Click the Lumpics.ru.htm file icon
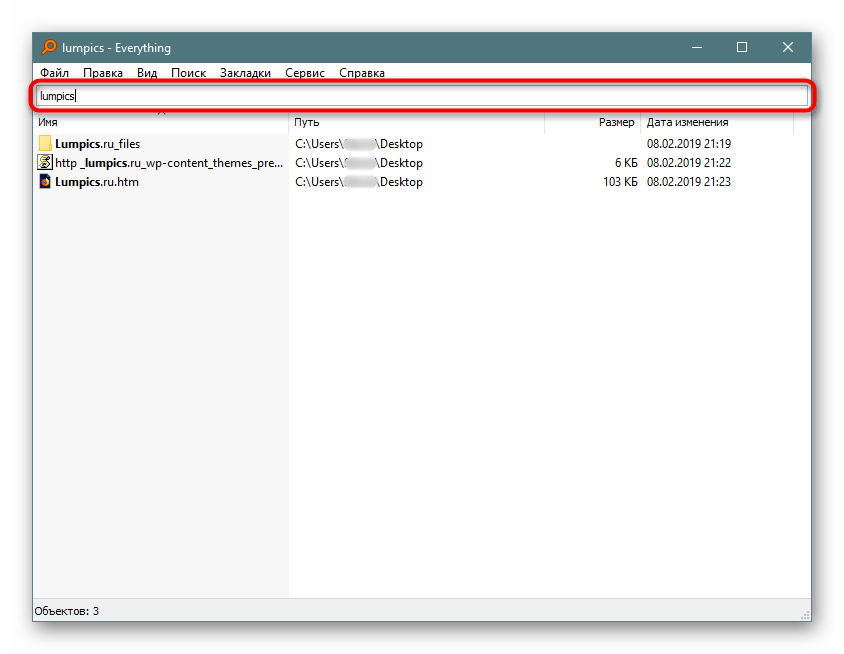 [x=45, y=182]
